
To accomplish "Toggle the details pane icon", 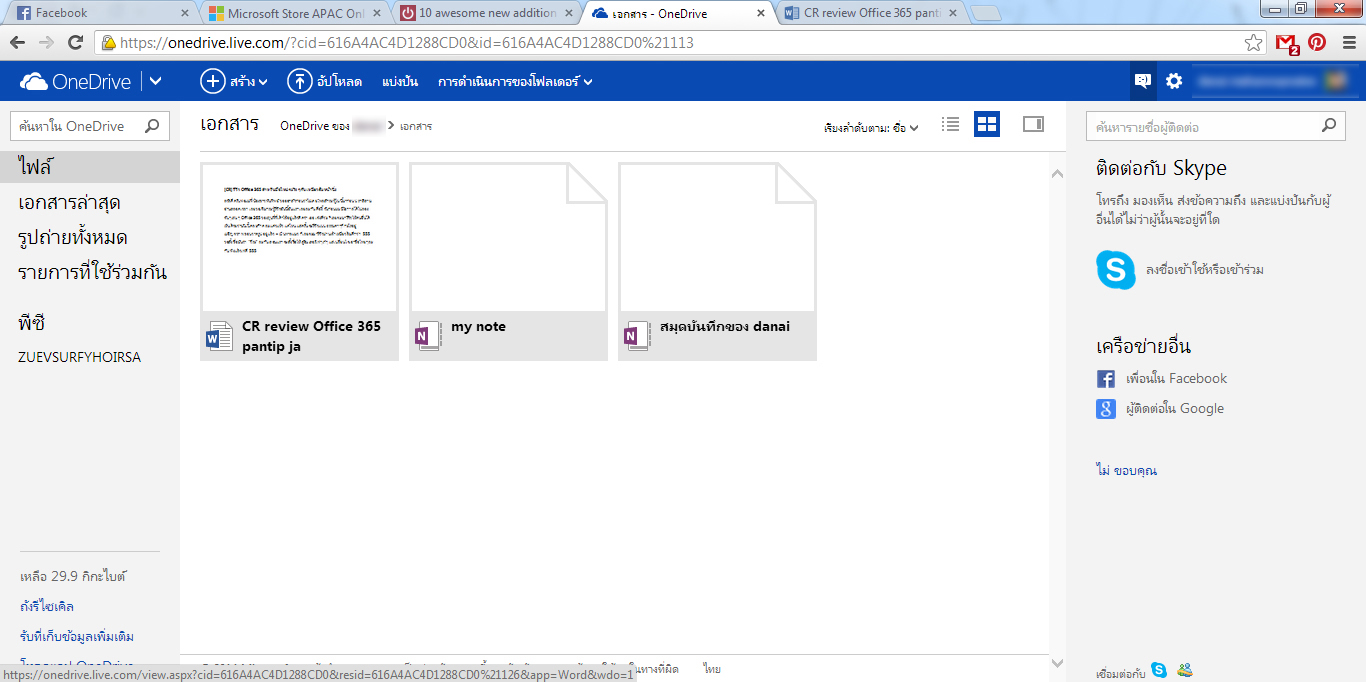I will coord(1033,124).
